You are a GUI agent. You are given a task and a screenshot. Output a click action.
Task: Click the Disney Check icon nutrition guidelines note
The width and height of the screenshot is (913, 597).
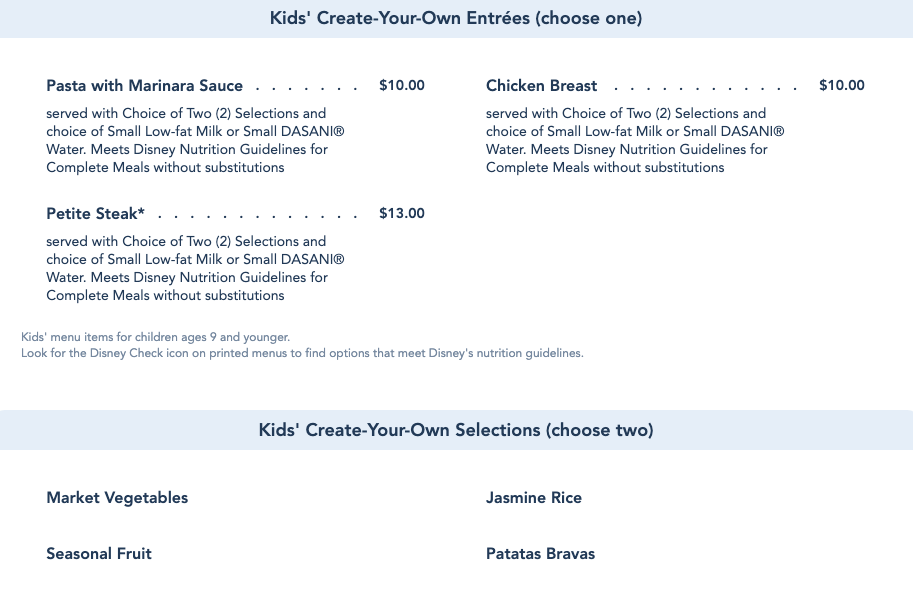(301, 353)
